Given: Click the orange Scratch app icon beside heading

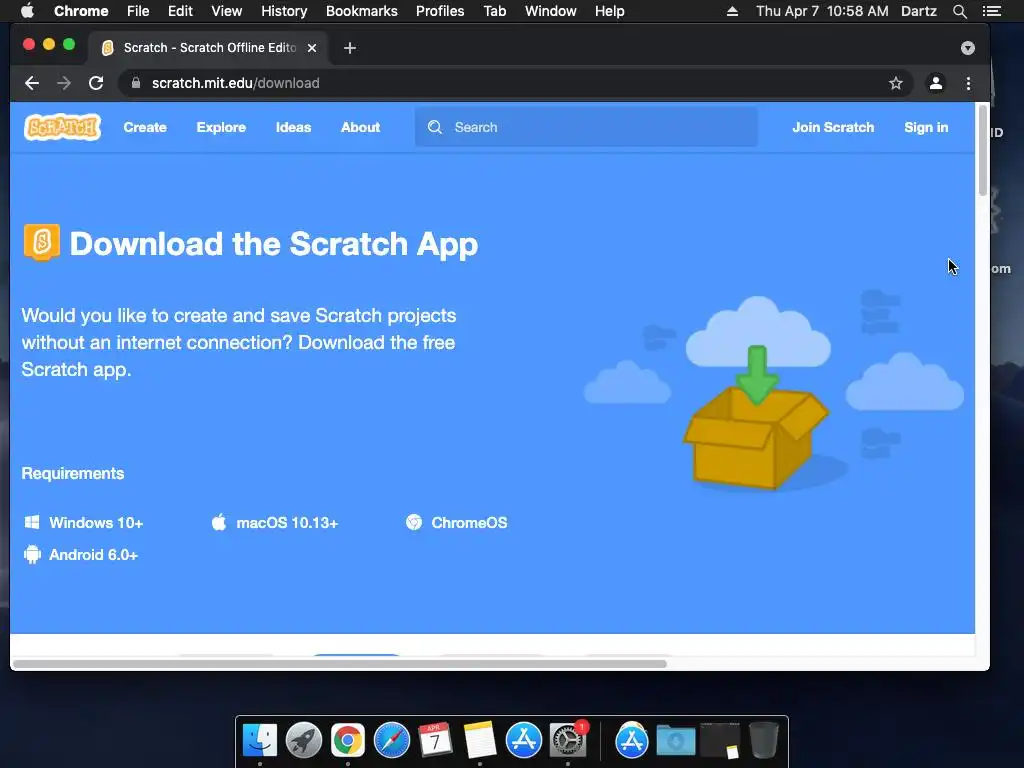Looking at the screenshot, I should pos(42,242).
